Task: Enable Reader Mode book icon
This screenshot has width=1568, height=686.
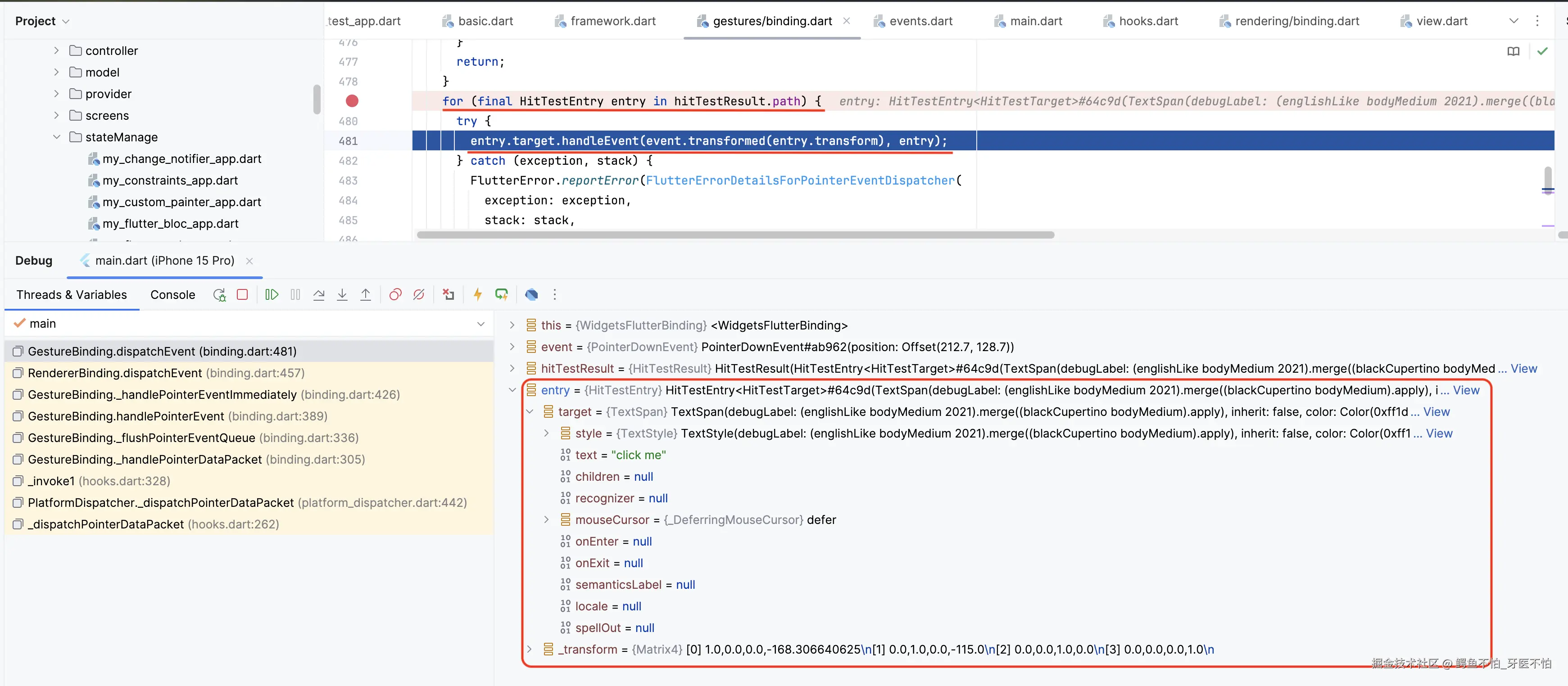Action: point(1513,52)
